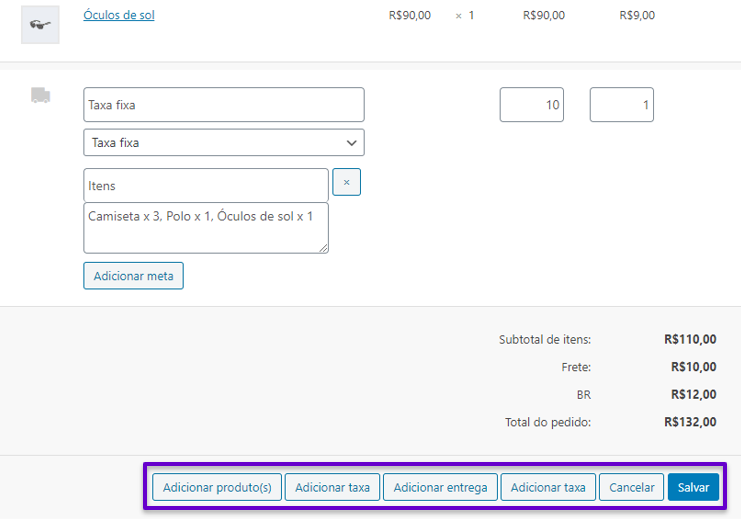Click Adicionar taxa beside Cancelar
The height and width of the screenshot is (519, 741).
[x=548, y=487]
